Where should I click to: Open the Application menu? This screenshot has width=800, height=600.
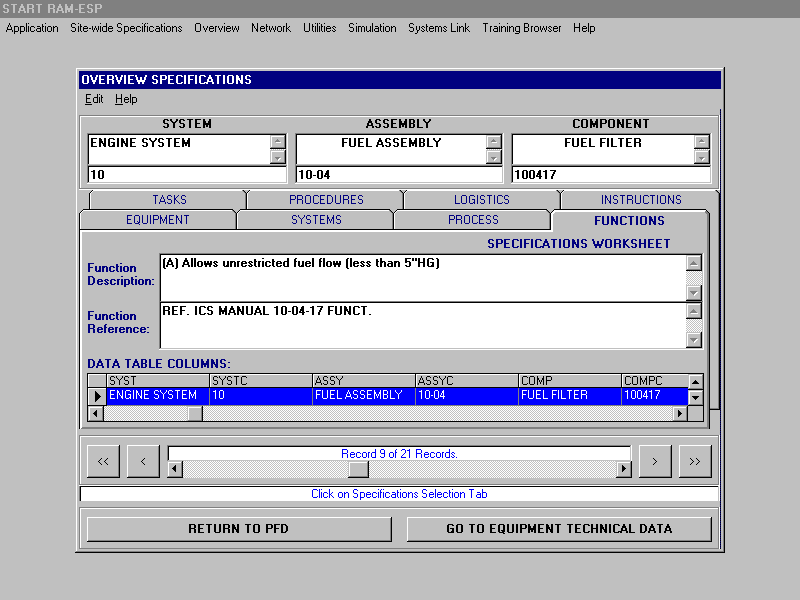tap(32, 28)
